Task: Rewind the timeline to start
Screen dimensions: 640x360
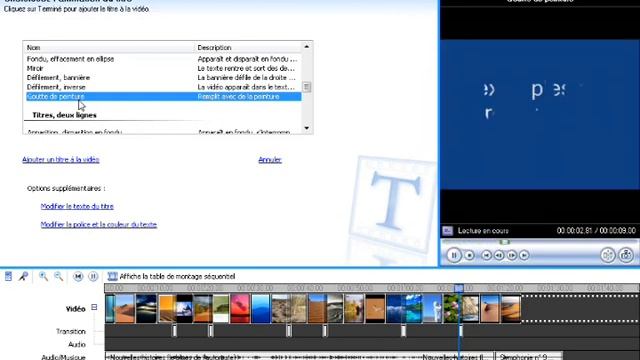Action: [x=78, y=276]
